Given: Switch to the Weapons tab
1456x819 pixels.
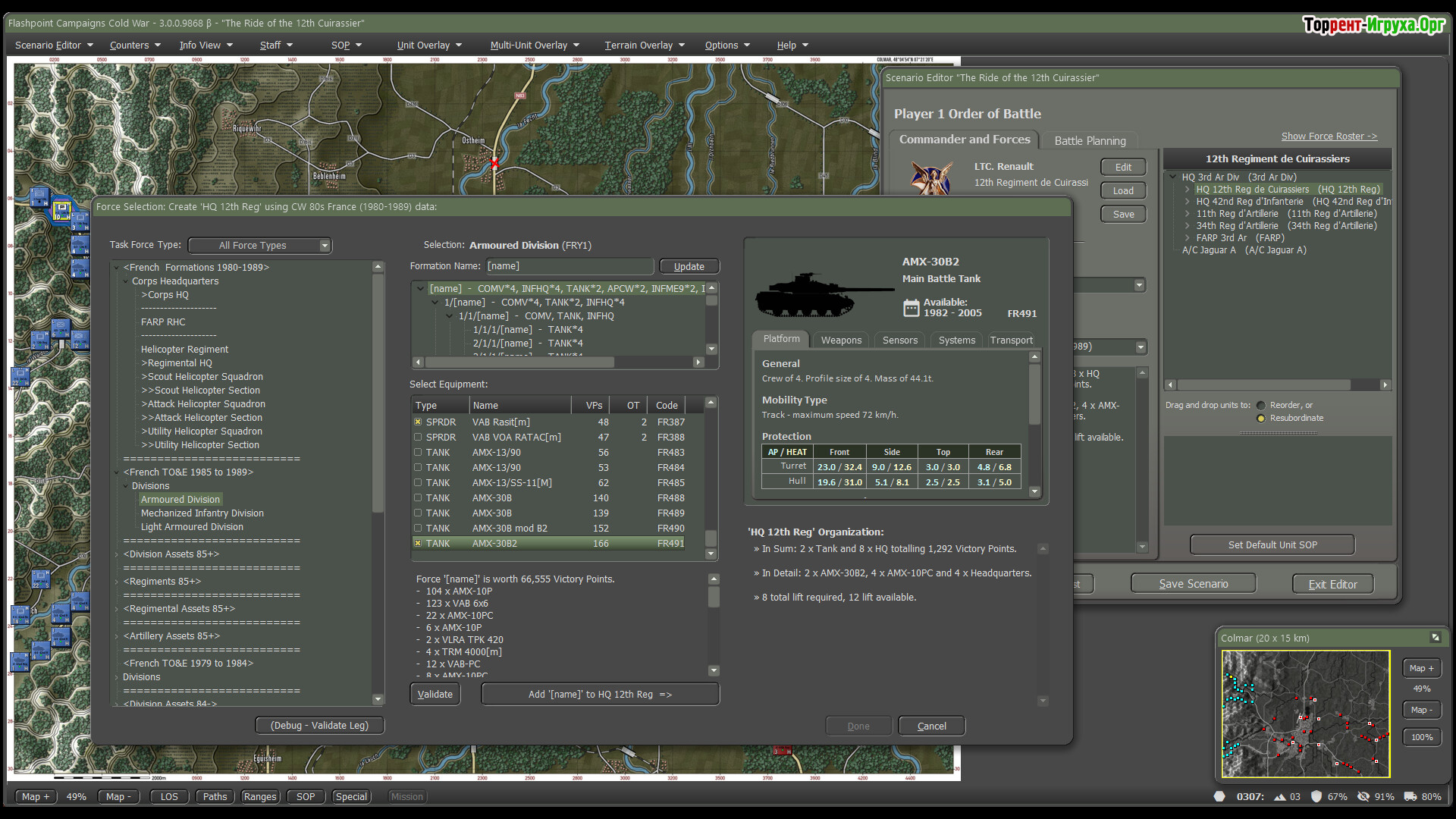Looking at the screenshot, I should (841, 340).
